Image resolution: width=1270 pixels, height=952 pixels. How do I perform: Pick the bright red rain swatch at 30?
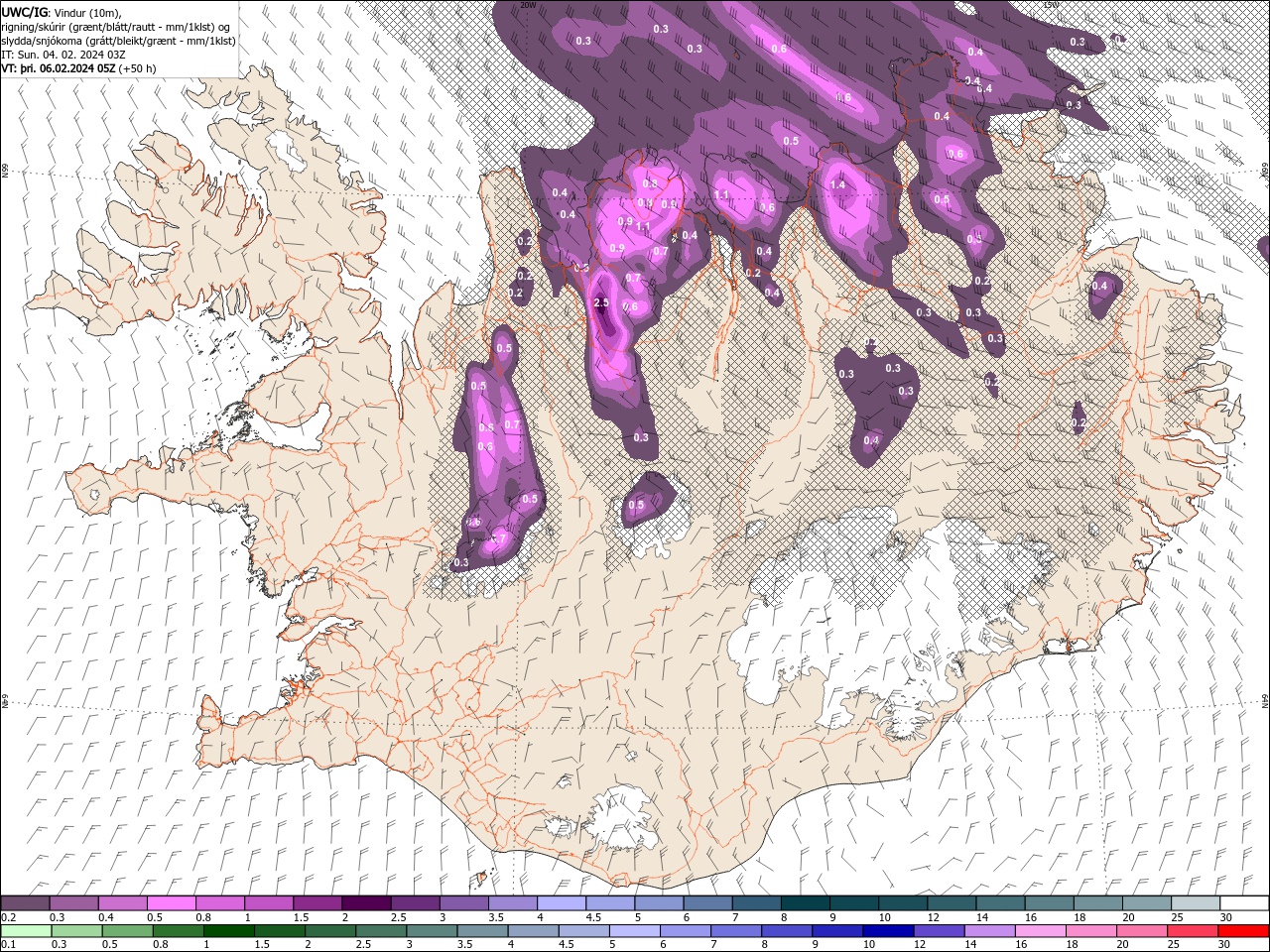pos(1244,931)
